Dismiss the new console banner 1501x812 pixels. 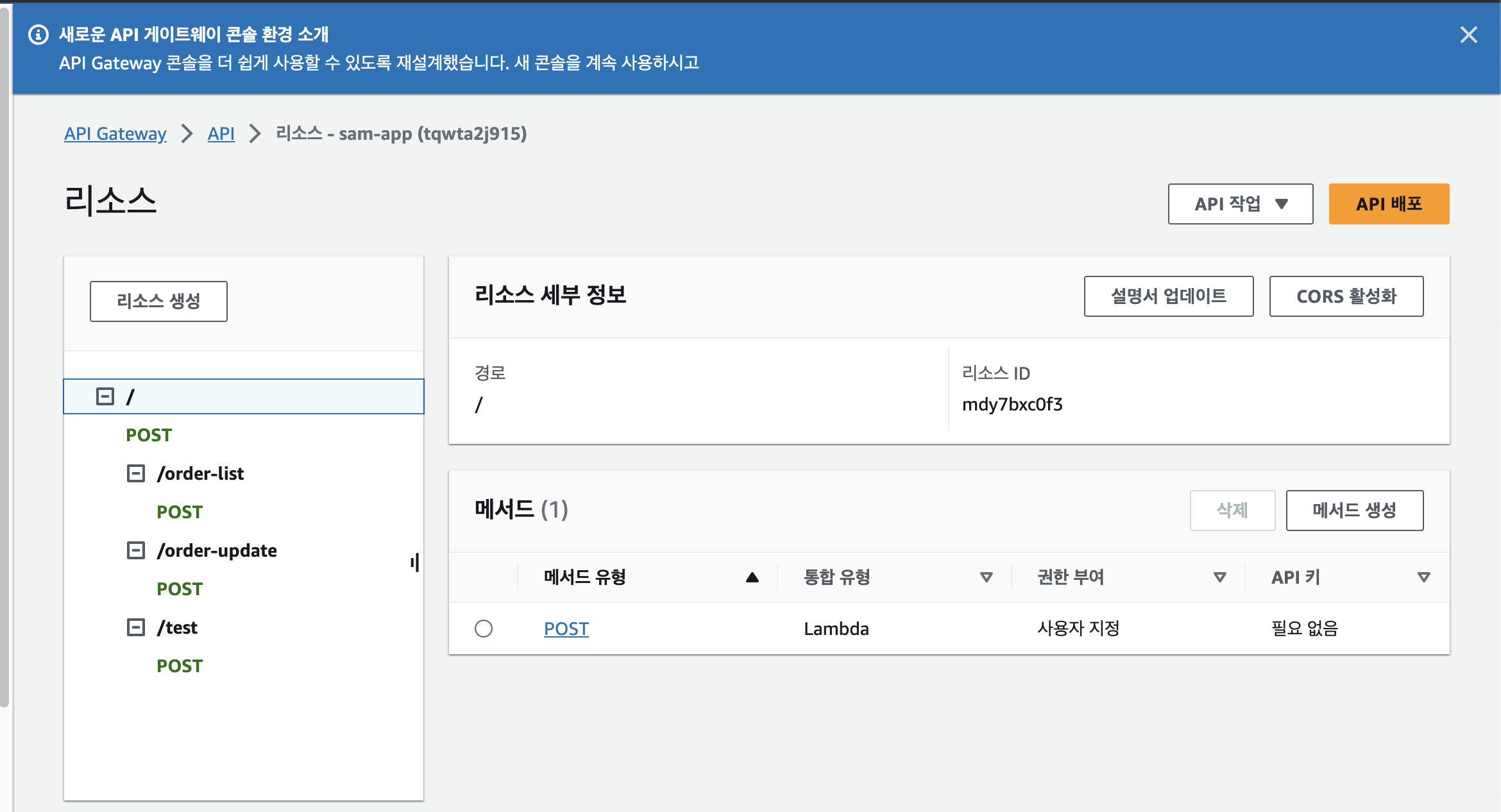1468,35
